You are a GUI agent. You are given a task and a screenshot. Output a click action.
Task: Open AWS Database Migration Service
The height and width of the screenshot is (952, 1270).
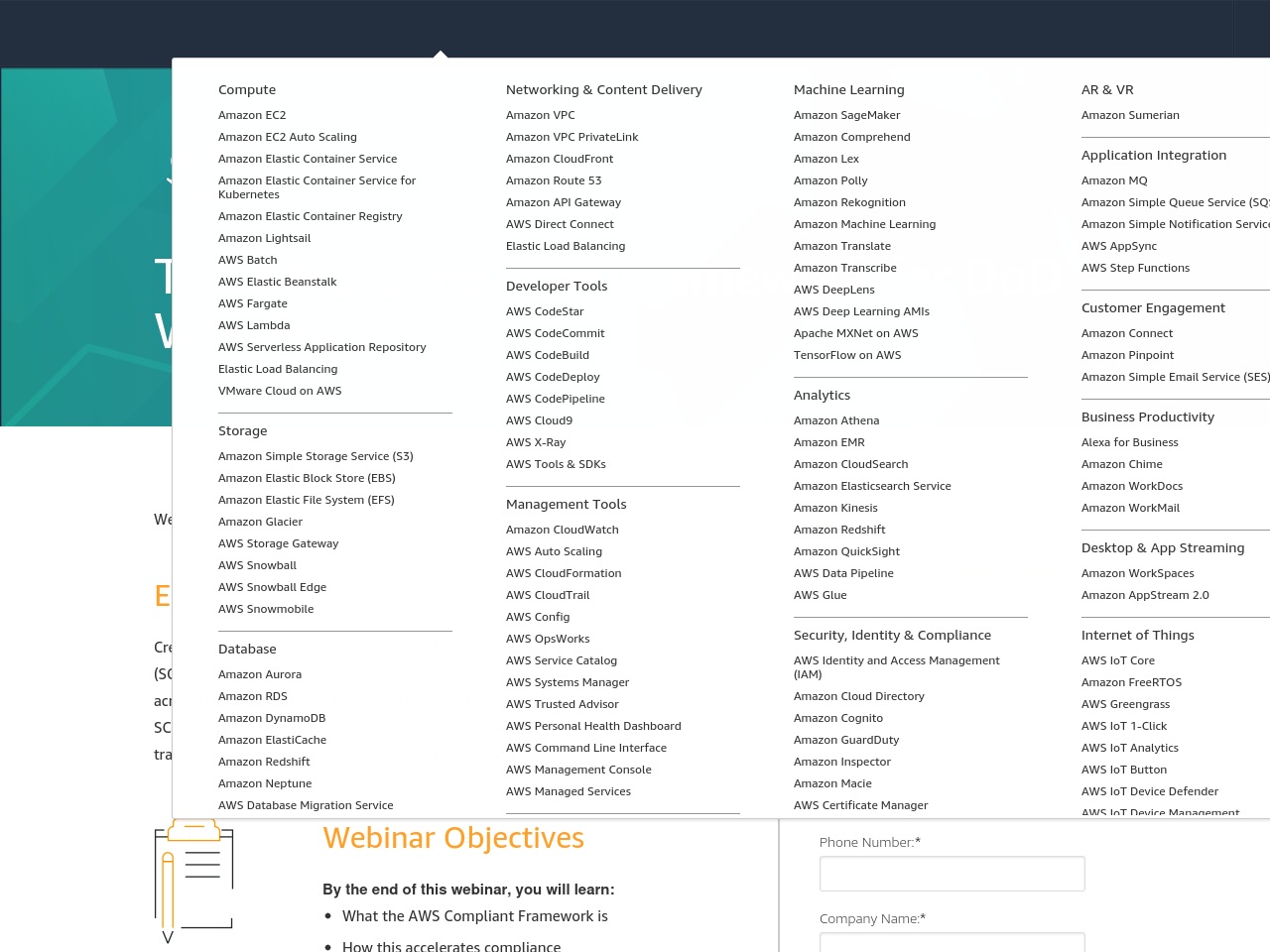click(306, 805)
